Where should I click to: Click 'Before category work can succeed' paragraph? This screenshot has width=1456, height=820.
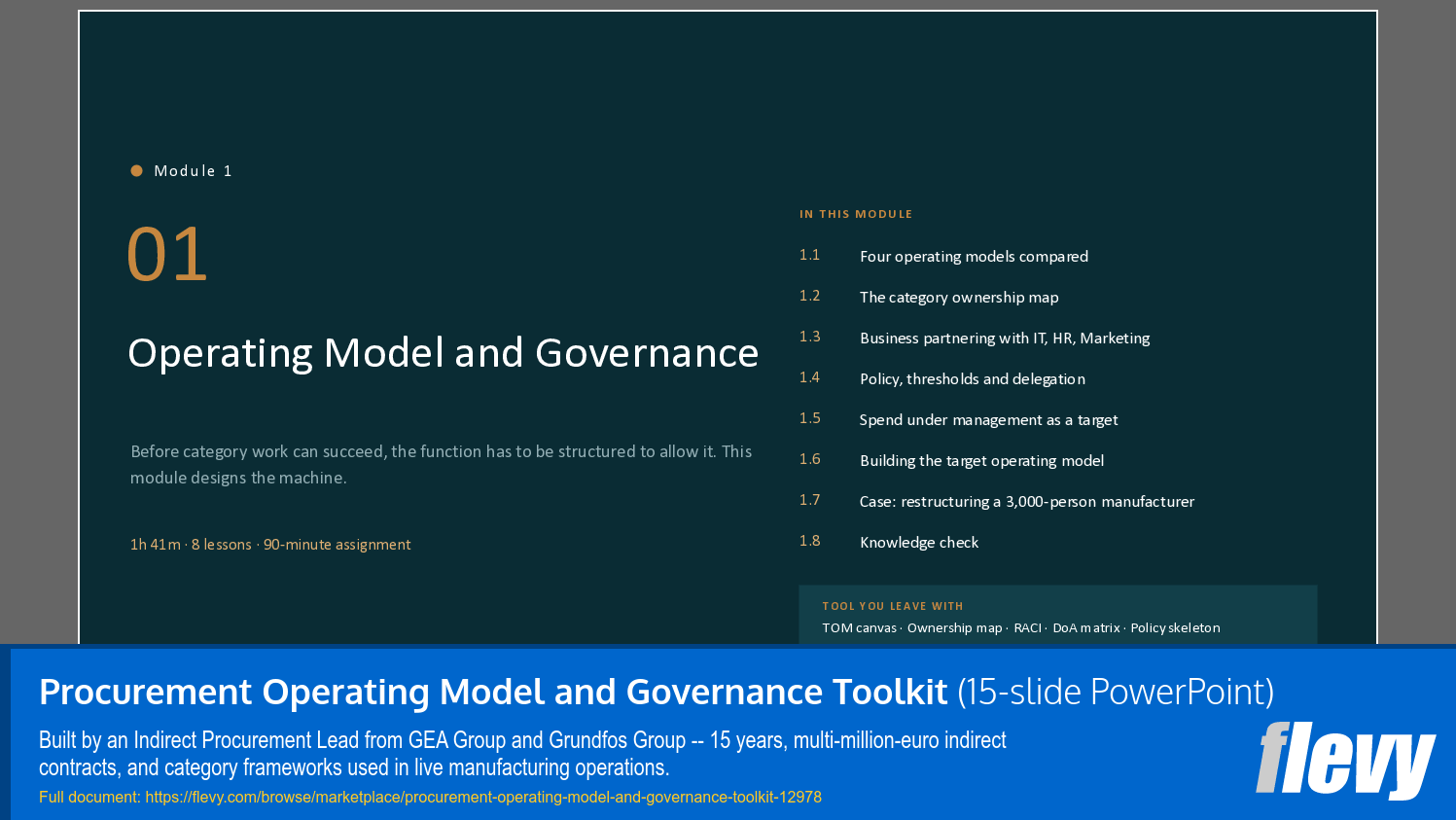441,465
